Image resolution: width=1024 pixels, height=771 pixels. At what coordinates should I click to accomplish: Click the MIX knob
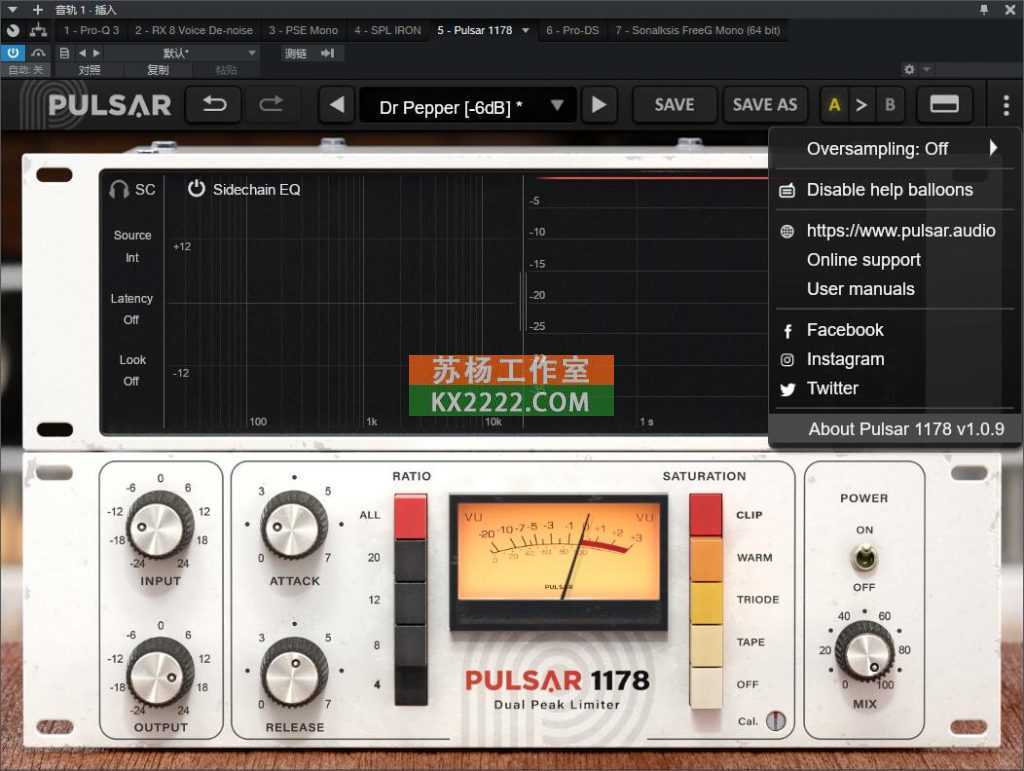[865, 653]
